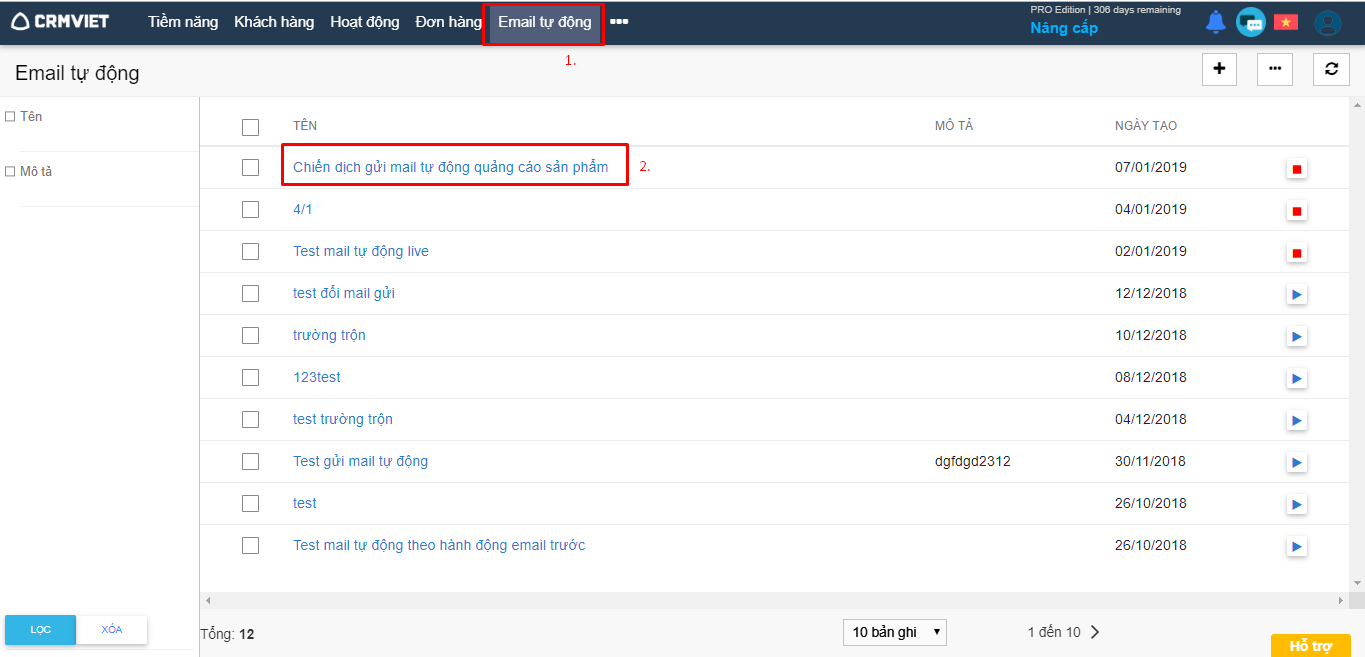Image resolution: width=1365 pixels, height=657 pixels.
Task: Click the CRMVIET logo
Action: tap(60, 22)
